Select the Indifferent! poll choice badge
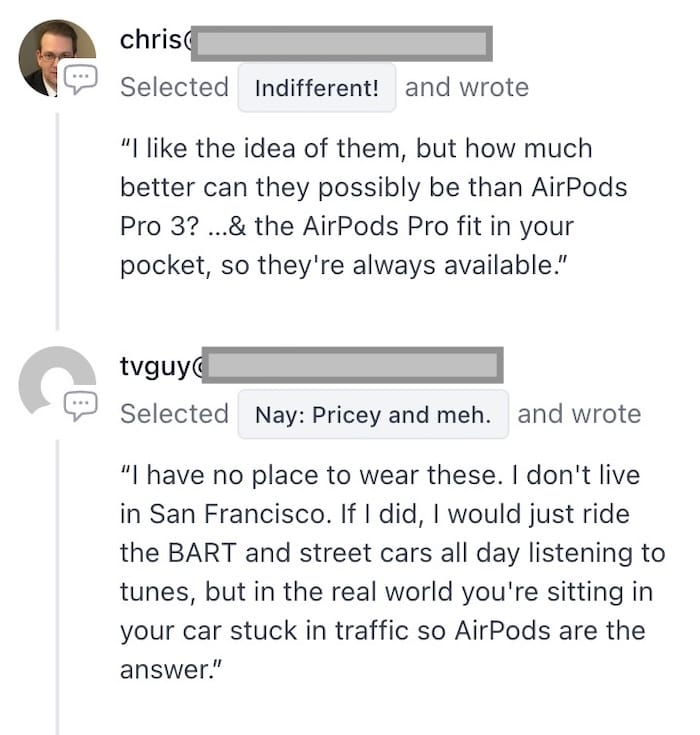The height and width of the screenshot is (735, 700). coord(317,88)
